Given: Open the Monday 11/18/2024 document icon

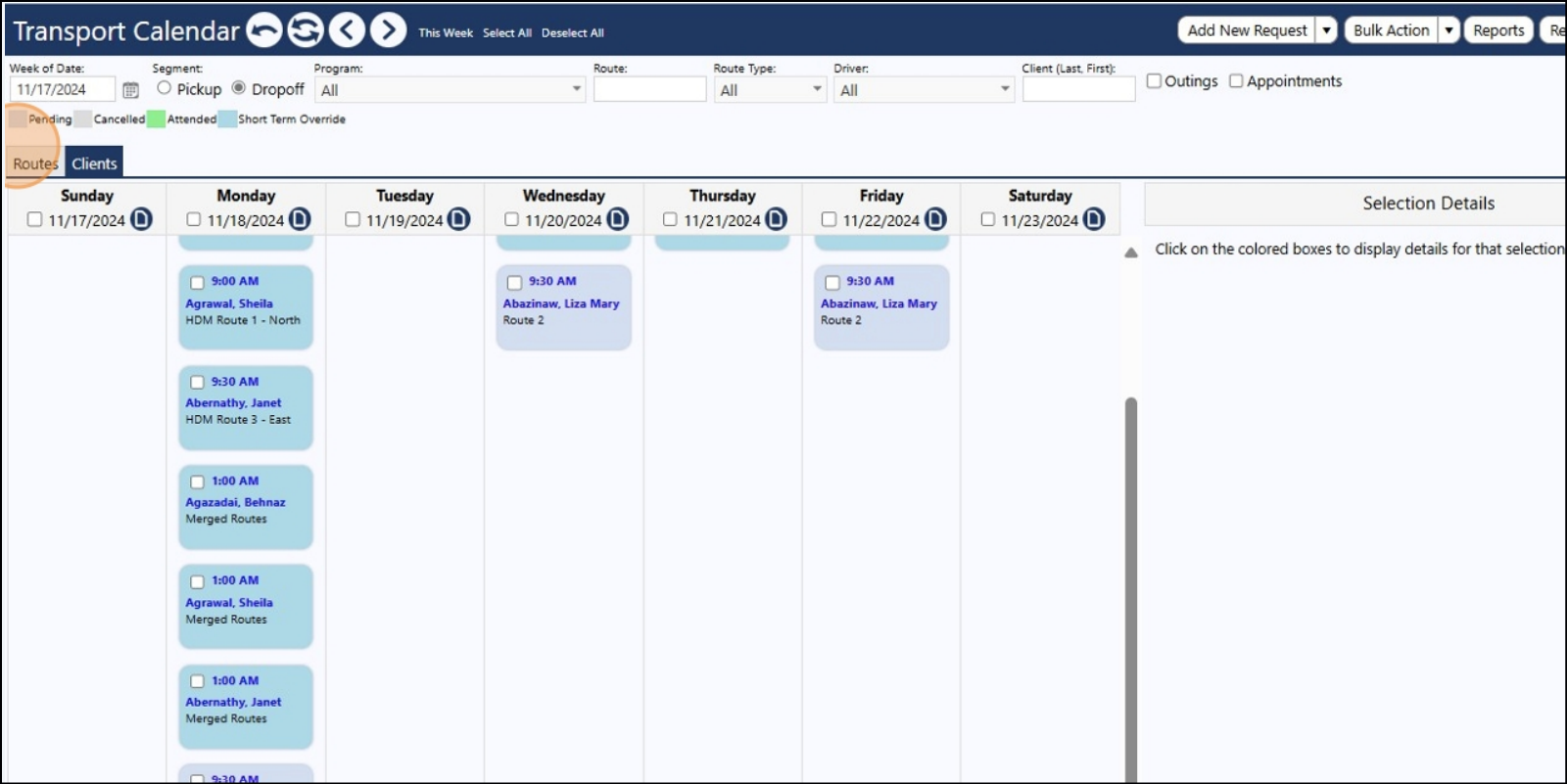Looking at the screenshot, I should click(x=300, y=219).
